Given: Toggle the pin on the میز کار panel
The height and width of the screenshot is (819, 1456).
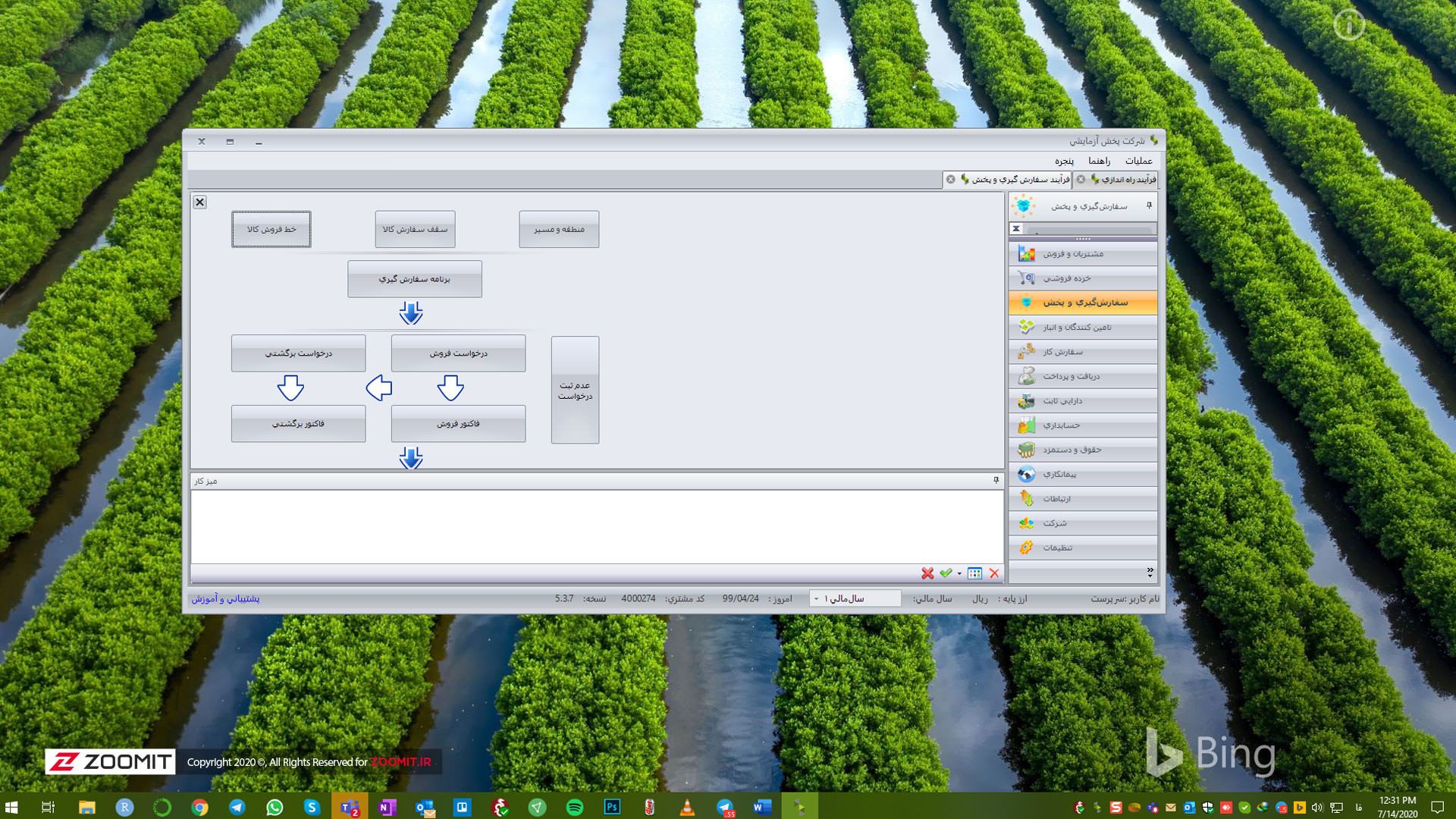Looking at the screenshot, I should coord(996,480).
